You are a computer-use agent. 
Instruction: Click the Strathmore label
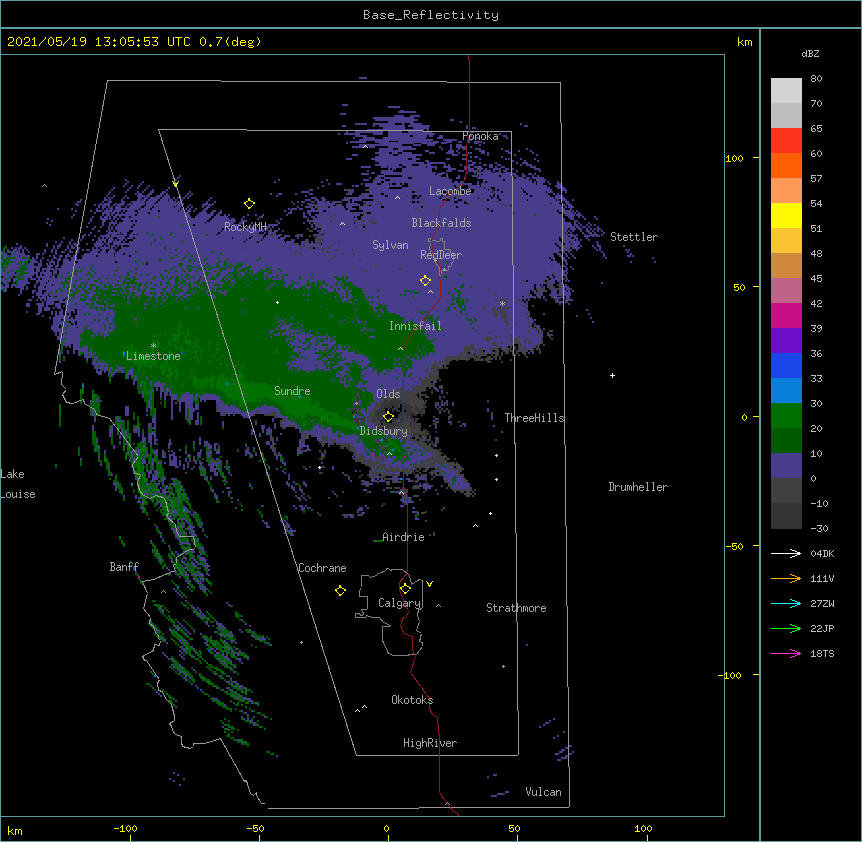516,608
